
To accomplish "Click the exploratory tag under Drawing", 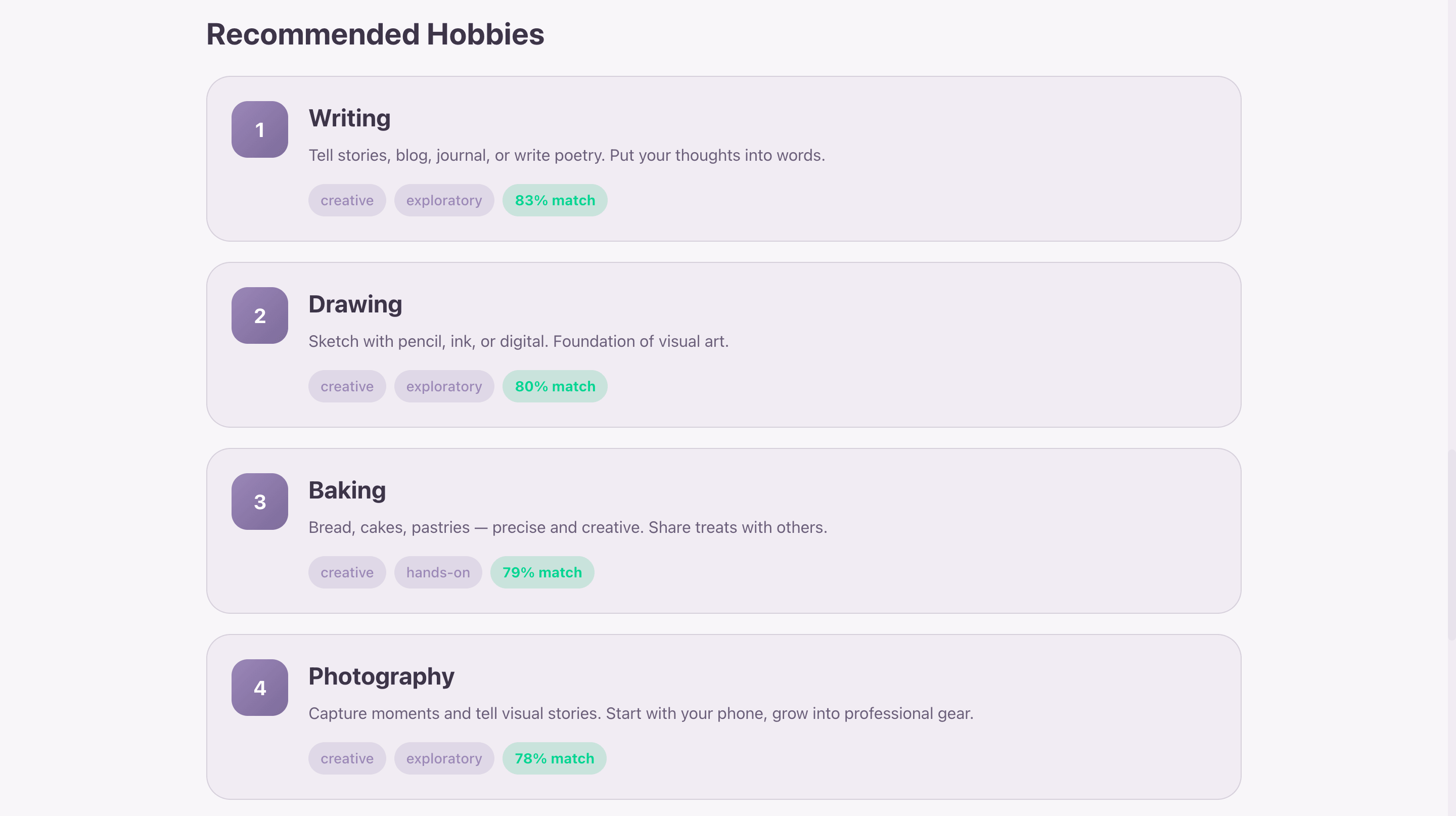I will click(x=444, y=386).
